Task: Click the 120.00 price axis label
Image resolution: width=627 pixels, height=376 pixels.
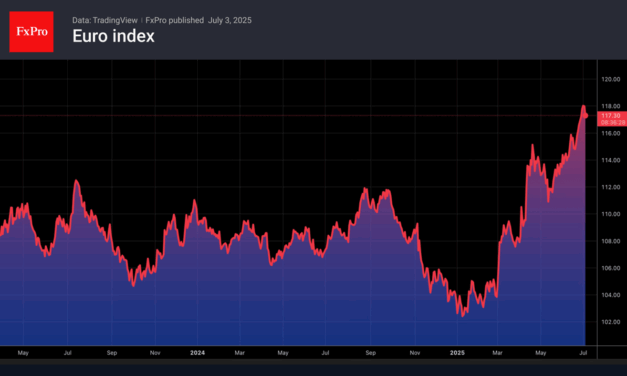Action: (611, 79)
